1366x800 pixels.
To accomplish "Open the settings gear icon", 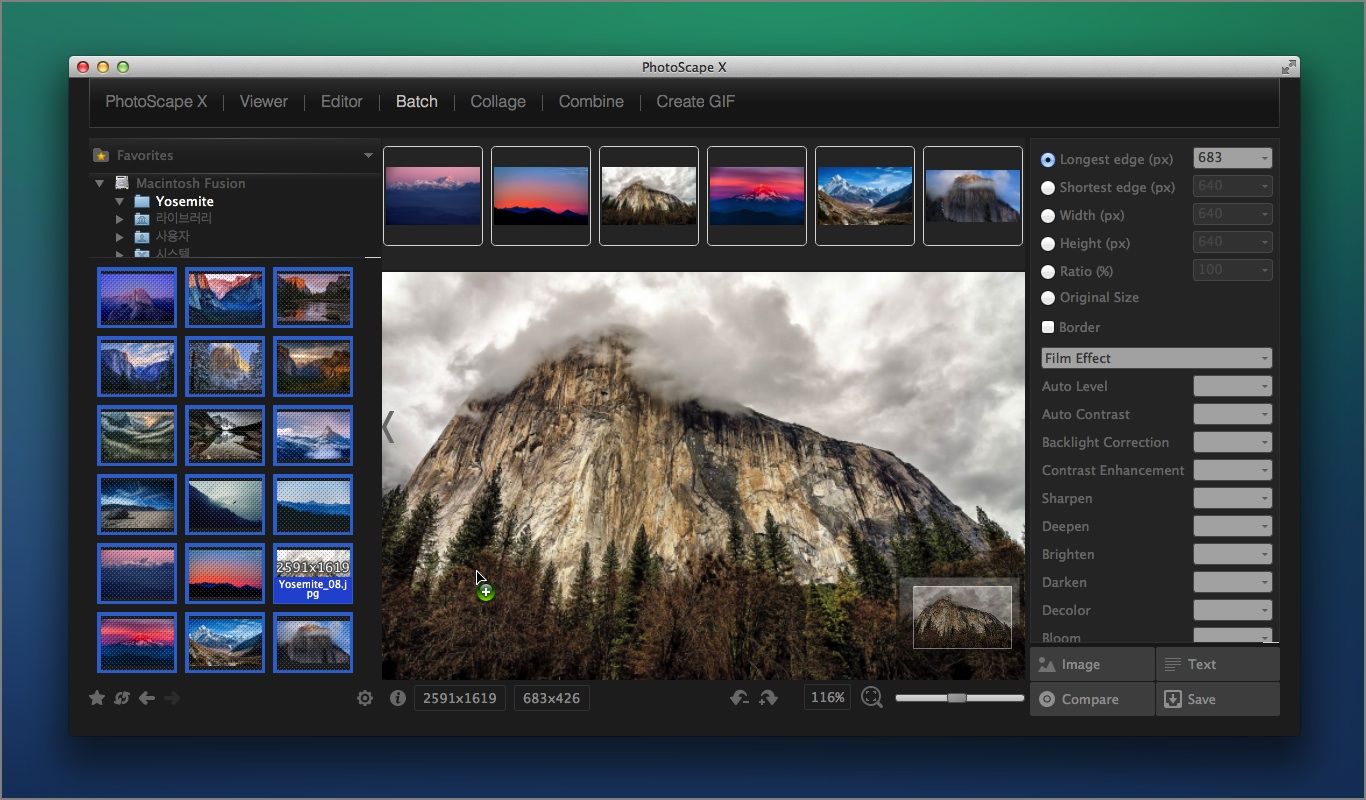I will click(365, 698).
